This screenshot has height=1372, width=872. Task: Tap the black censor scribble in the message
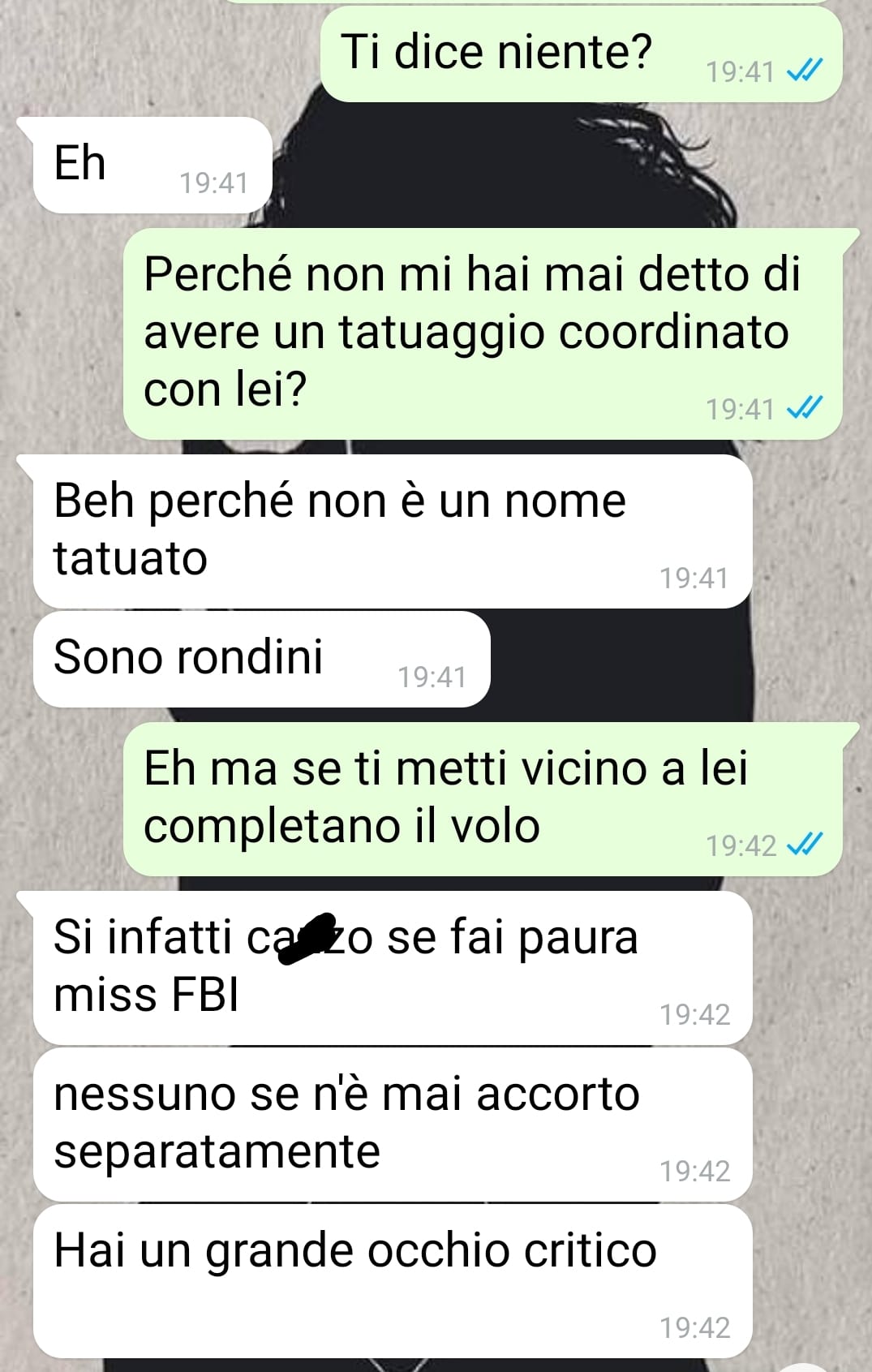click(307, 939)
